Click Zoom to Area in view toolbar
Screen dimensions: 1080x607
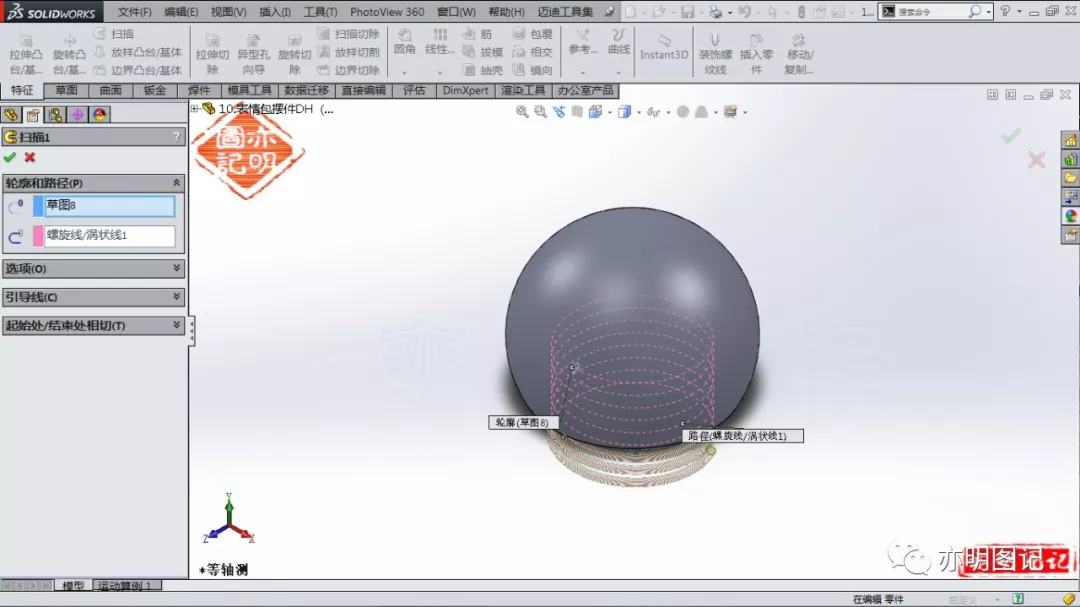pos(541,112)
